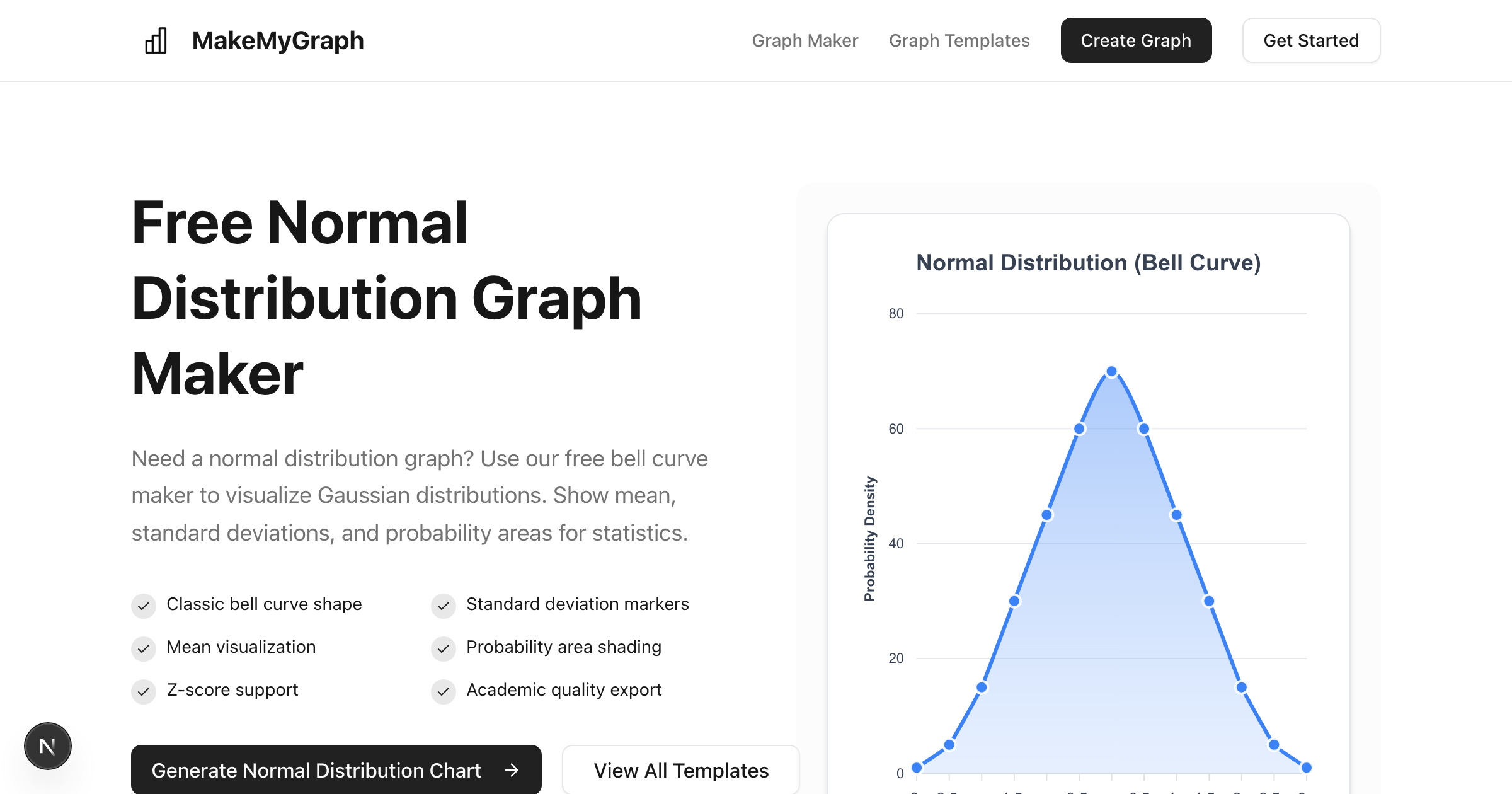
Task: Click checkmark icon beside Academic quality export
Action: (444, 691)
